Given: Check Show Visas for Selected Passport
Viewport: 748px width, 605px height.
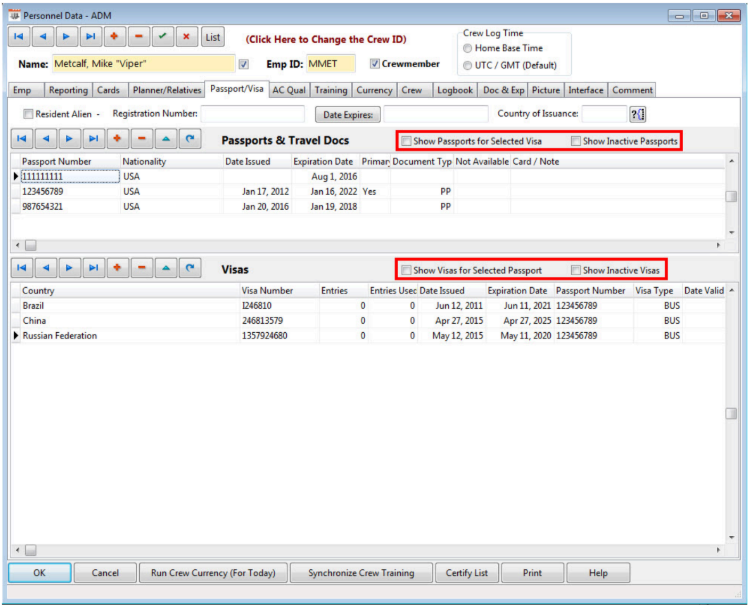Looking at the screenshot, I should (406, 270).
